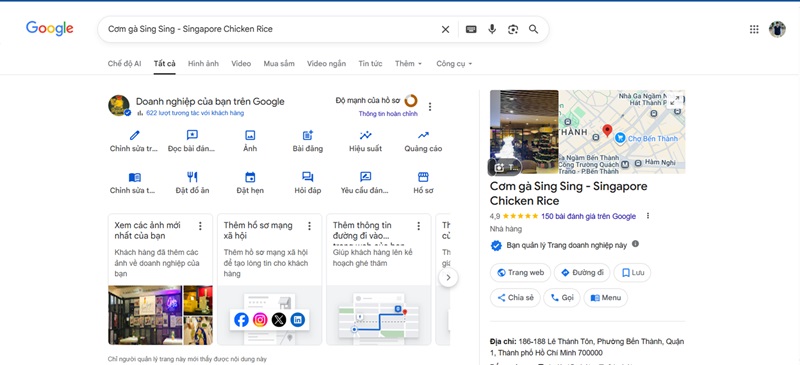Open the on-screen keyboard input tool

click(x=471, y=30)
